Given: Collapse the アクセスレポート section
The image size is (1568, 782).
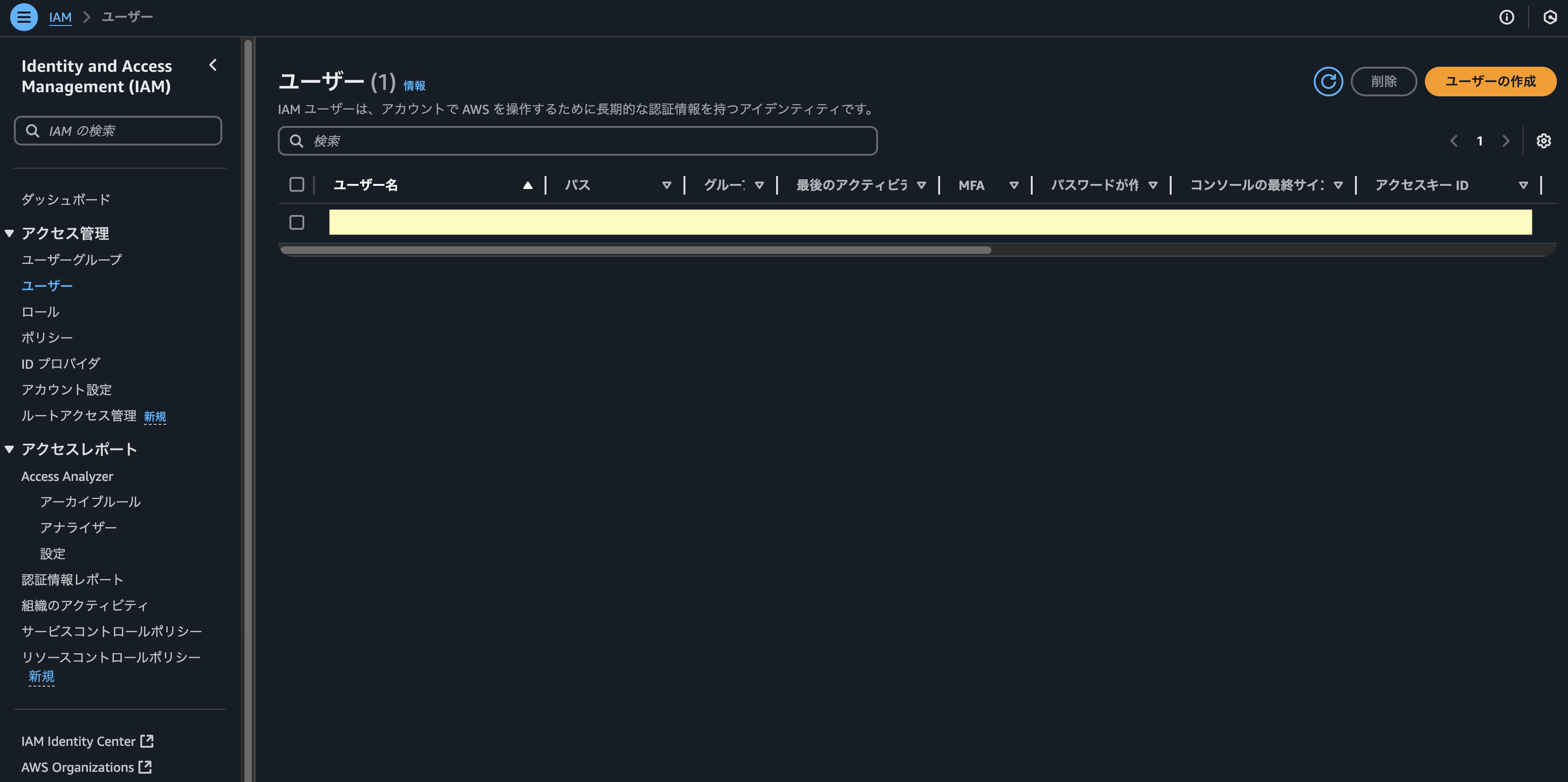Looking at the screenshot, I should 9,449.
